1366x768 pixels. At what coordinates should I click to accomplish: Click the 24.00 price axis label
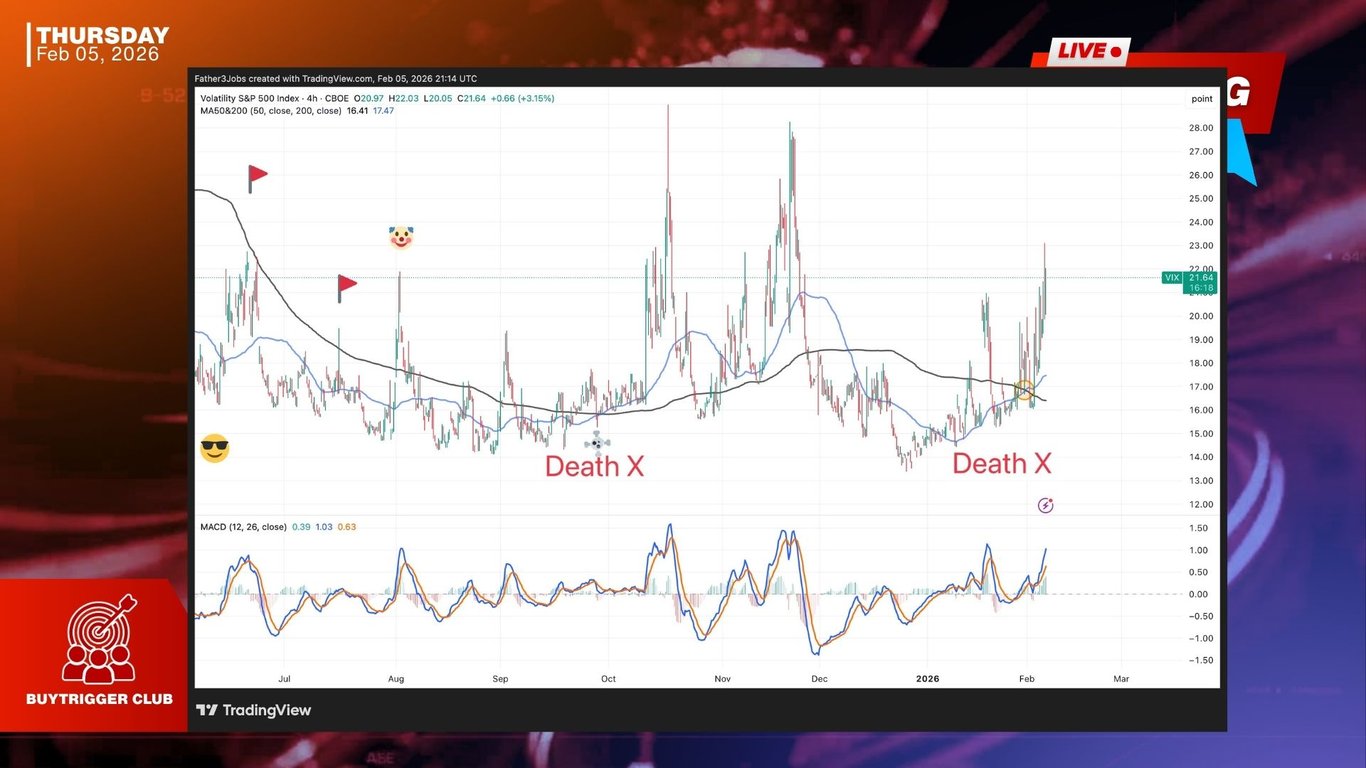1201,222
